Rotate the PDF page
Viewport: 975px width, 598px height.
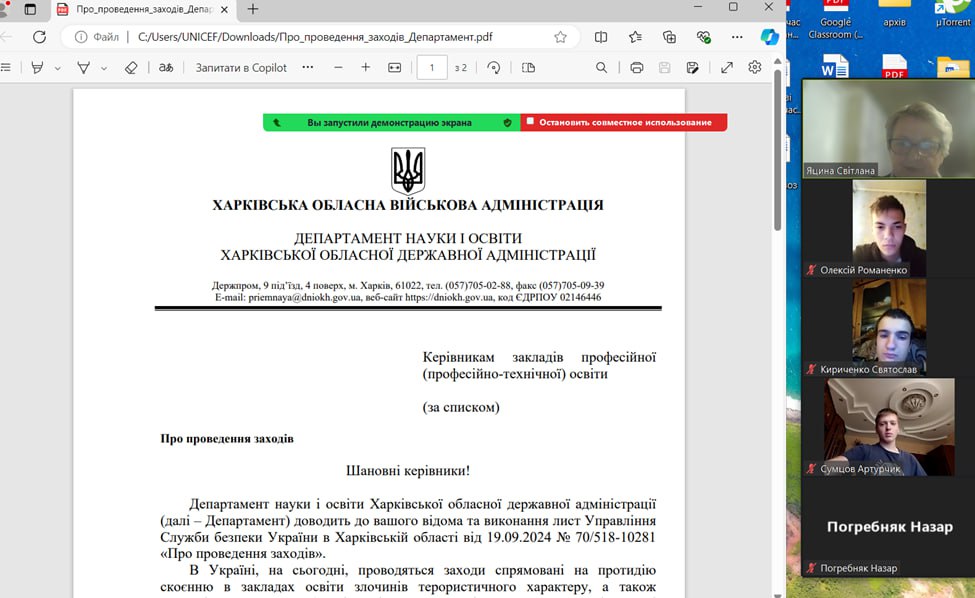494,68
